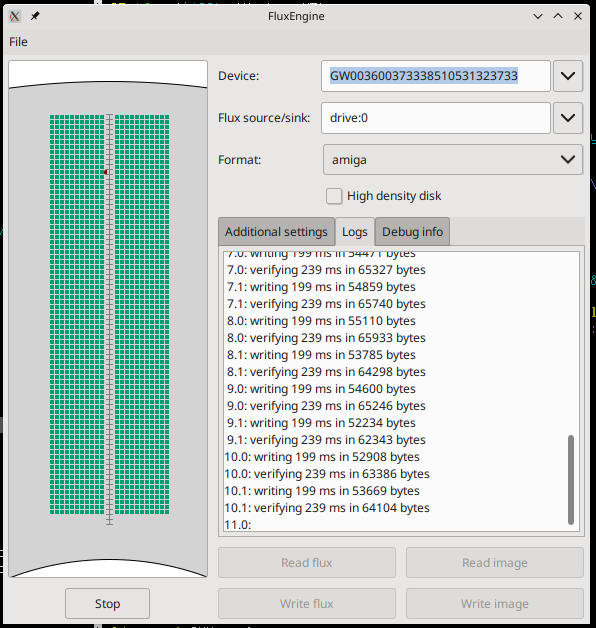This screenshot has height=628, width=596.
Task: Enable the High density disk checkbox
Action: pyautogui.click(x=334, y=196)
